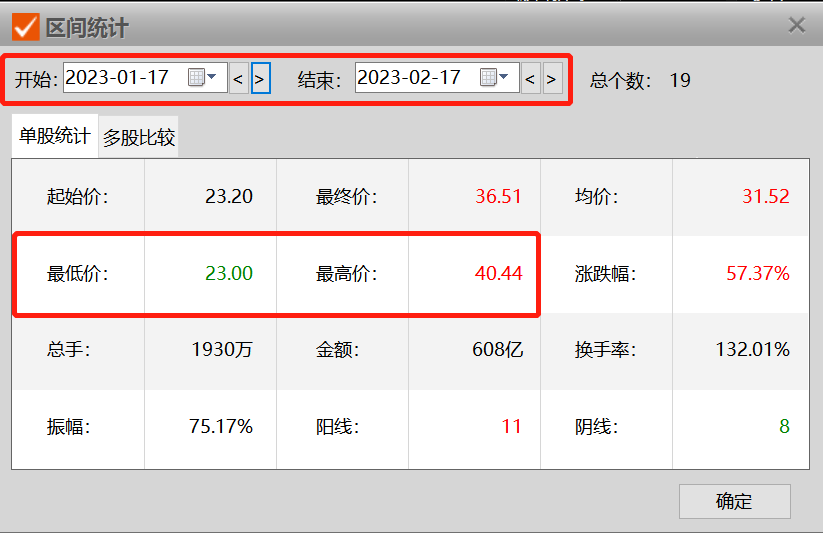823x533 pixels.
Task: Advance start date with the > arrow
Action: (260, 78)
